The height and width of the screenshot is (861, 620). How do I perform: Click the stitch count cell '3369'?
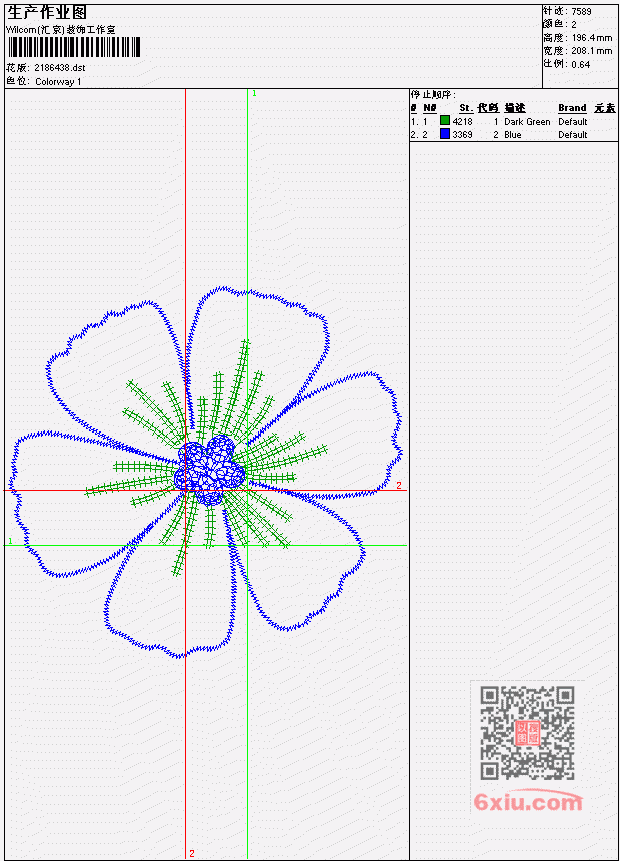(462, 135)
